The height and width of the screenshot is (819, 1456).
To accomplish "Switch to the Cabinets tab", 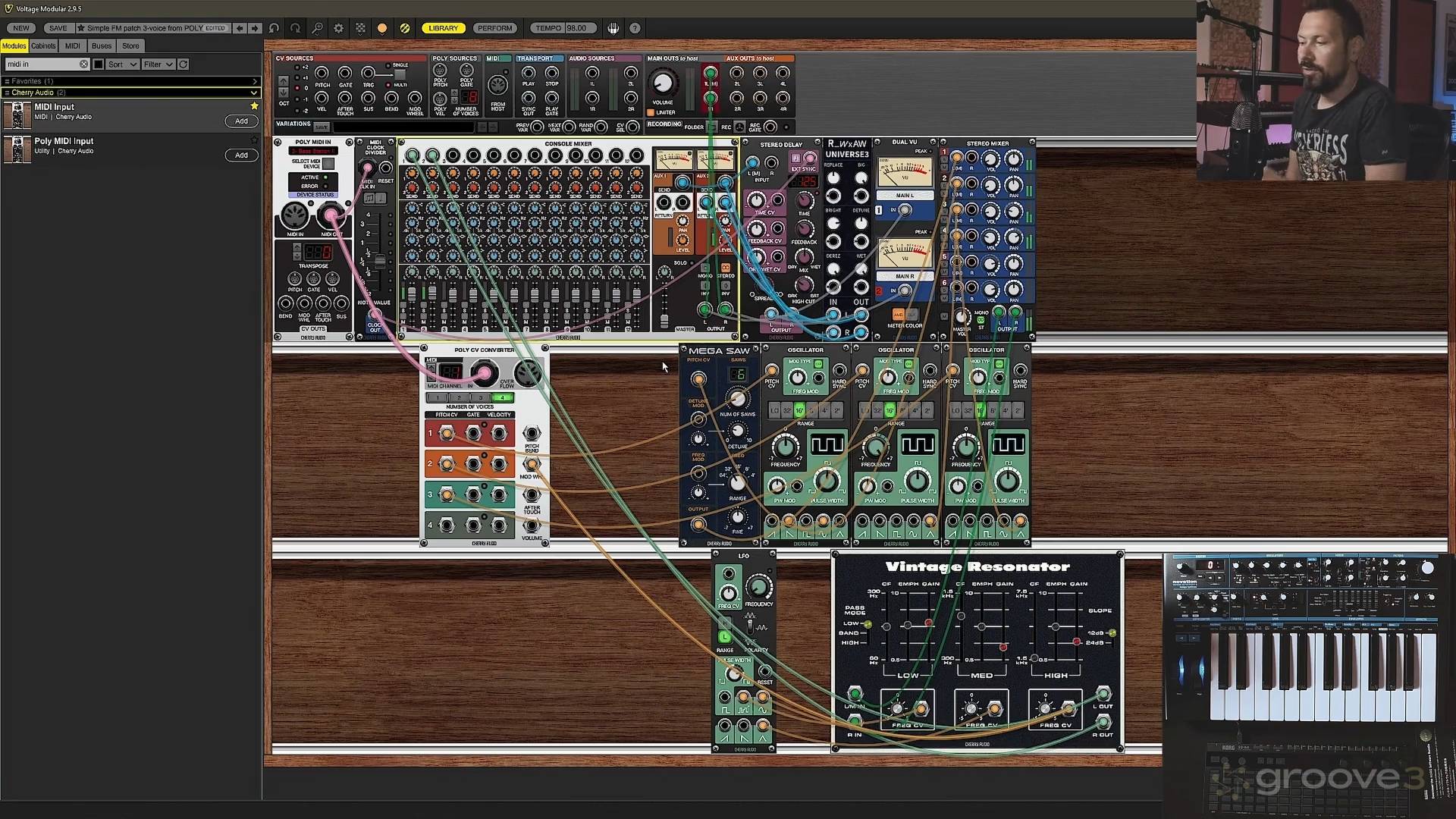I will tap(43, 45).
